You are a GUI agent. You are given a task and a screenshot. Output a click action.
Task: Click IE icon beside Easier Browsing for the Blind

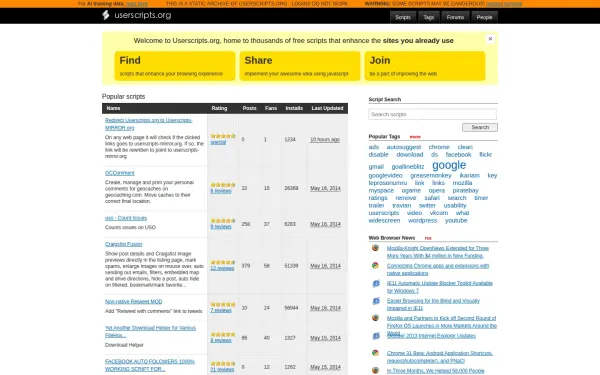(x=376, y=301)
